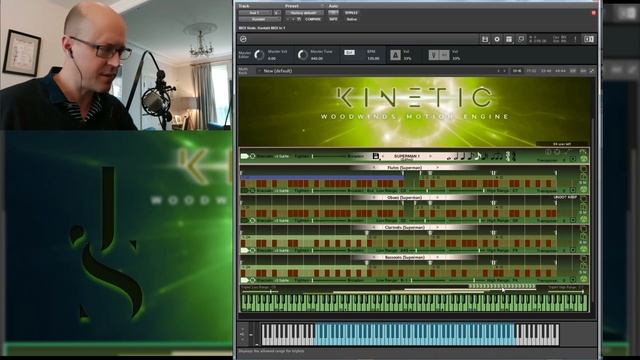Toggle the Flutes power switch
The height and width of the screenshot is (360, 640).
coord(244,190)
